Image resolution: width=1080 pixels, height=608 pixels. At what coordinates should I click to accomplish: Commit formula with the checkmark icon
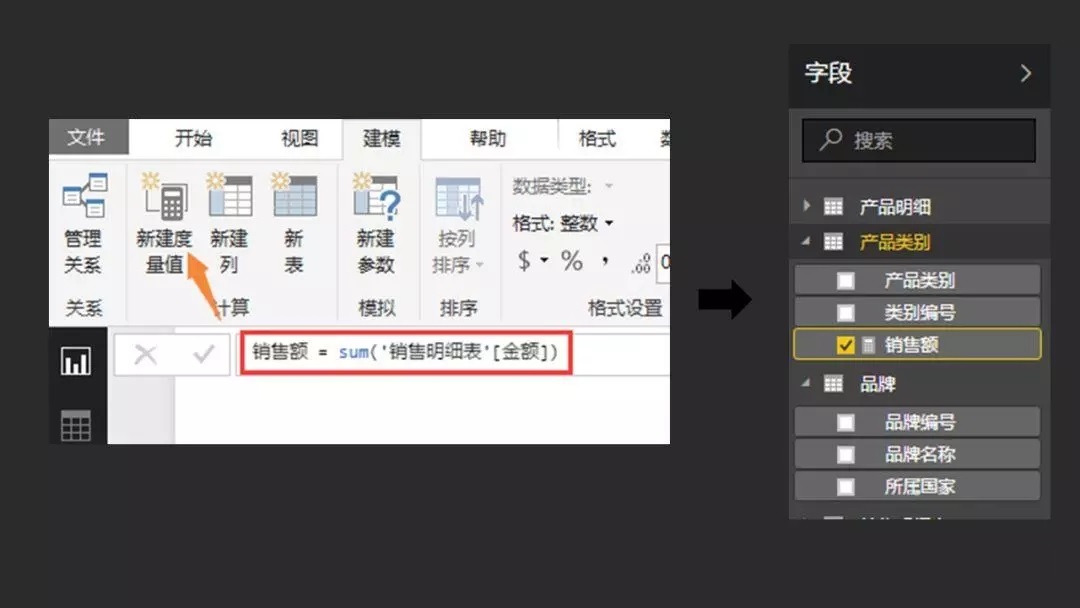pyautogui.click(x=203, y=355)
